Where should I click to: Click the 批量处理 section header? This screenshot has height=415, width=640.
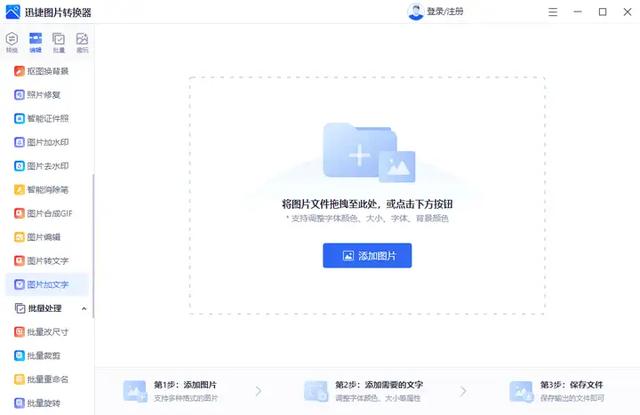tap(45, 308)
